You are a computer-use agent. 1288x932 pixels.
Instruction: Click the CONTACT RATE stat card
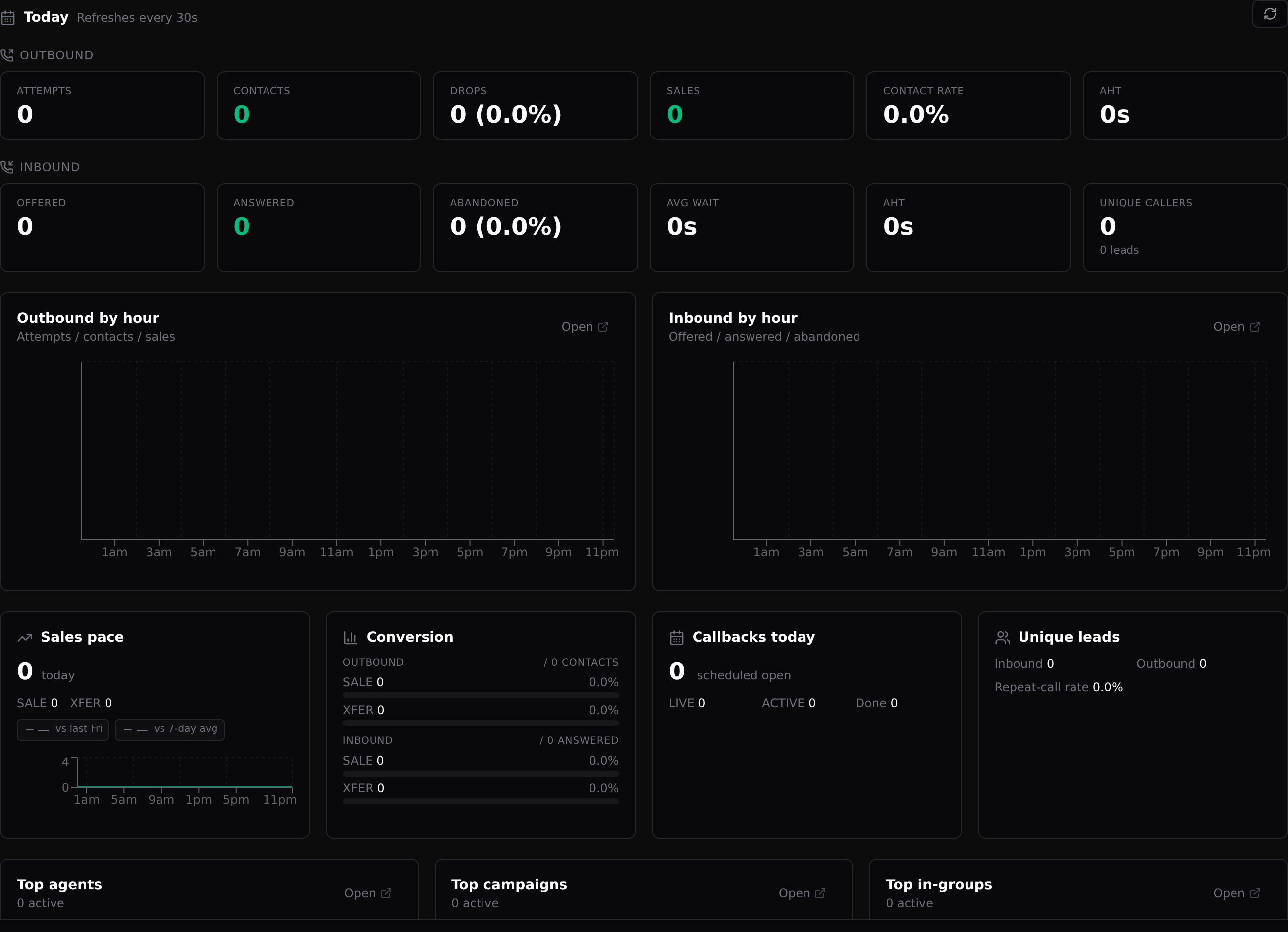coord(967,105)
